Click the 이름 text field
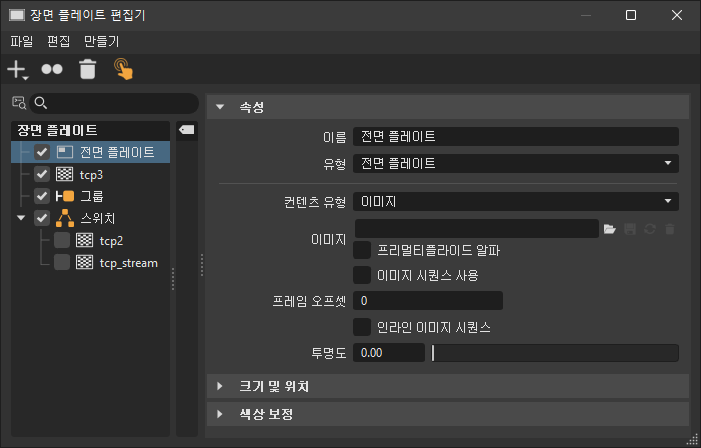701x448 pixels. coord(516,136)
